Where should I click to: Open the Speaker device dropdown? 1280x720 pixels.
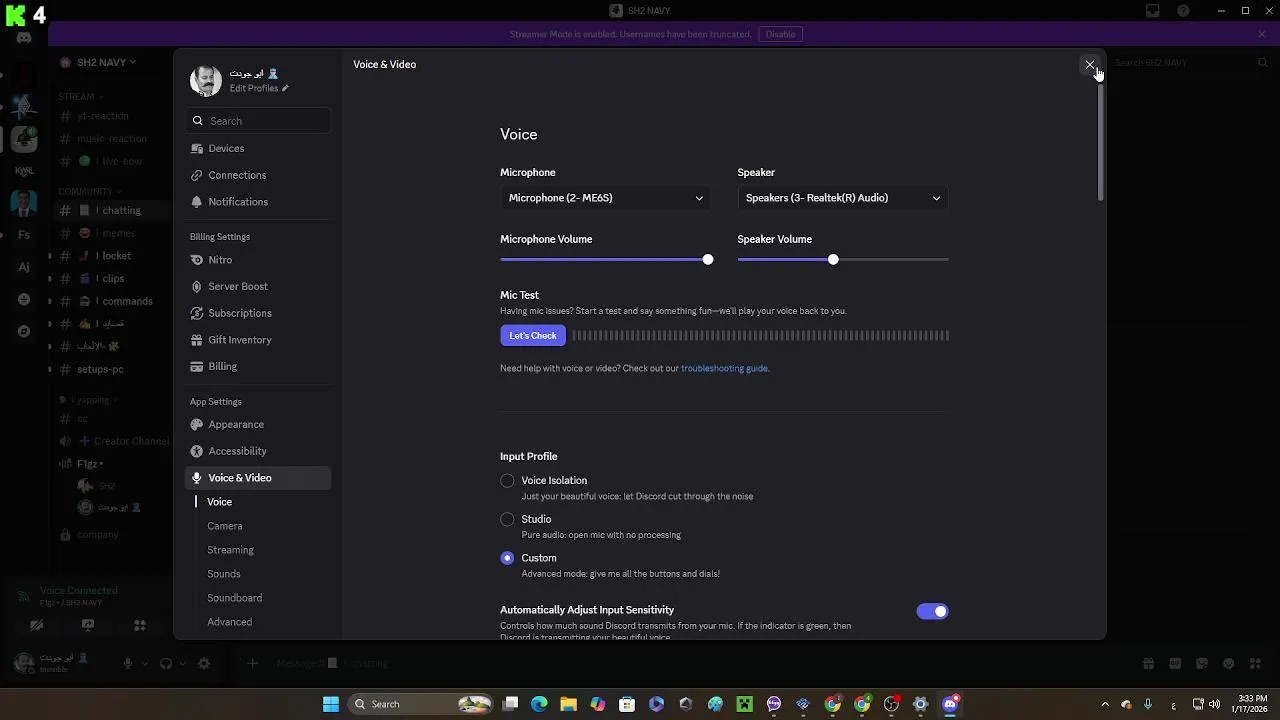coord(843,198)
